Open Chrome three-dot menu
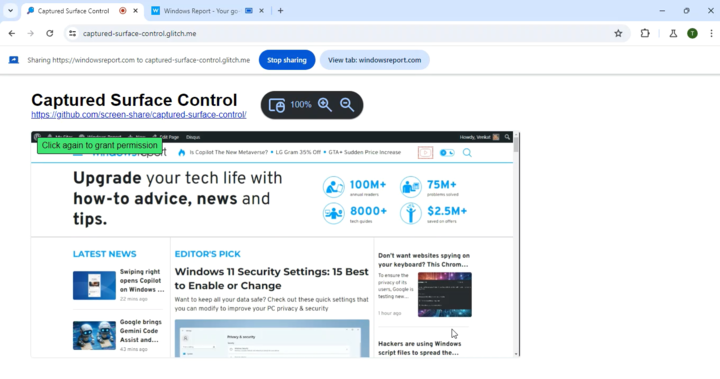Image resolution: width=720 pixels, height=379 pixels. (711, 33)
